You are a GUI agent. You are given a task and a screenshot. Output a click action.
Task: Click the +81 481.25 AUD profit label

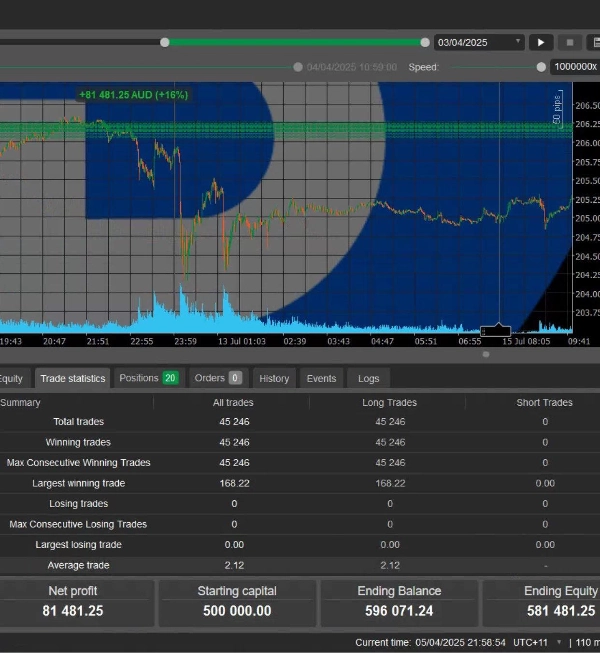133,95
